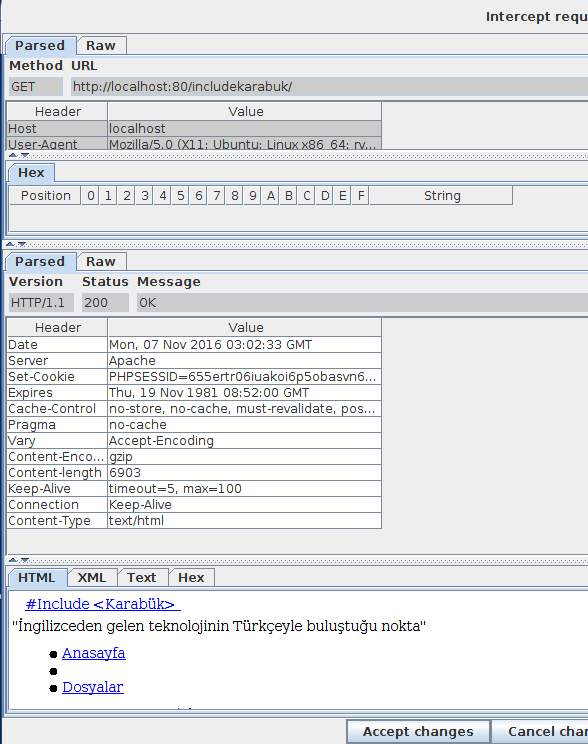This screenshot has height=744, width=588.
Task: Follow the #Include <Karabük> link
Action: (x=101, y=604)
